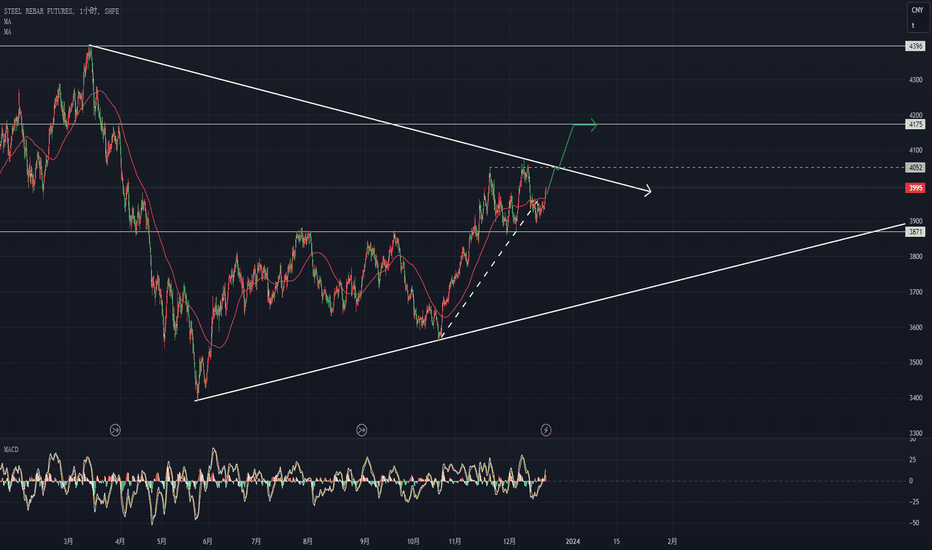Click the 10月 date on time axis
The height and width of the screenshot is (550, 932).
click(414, 541)
